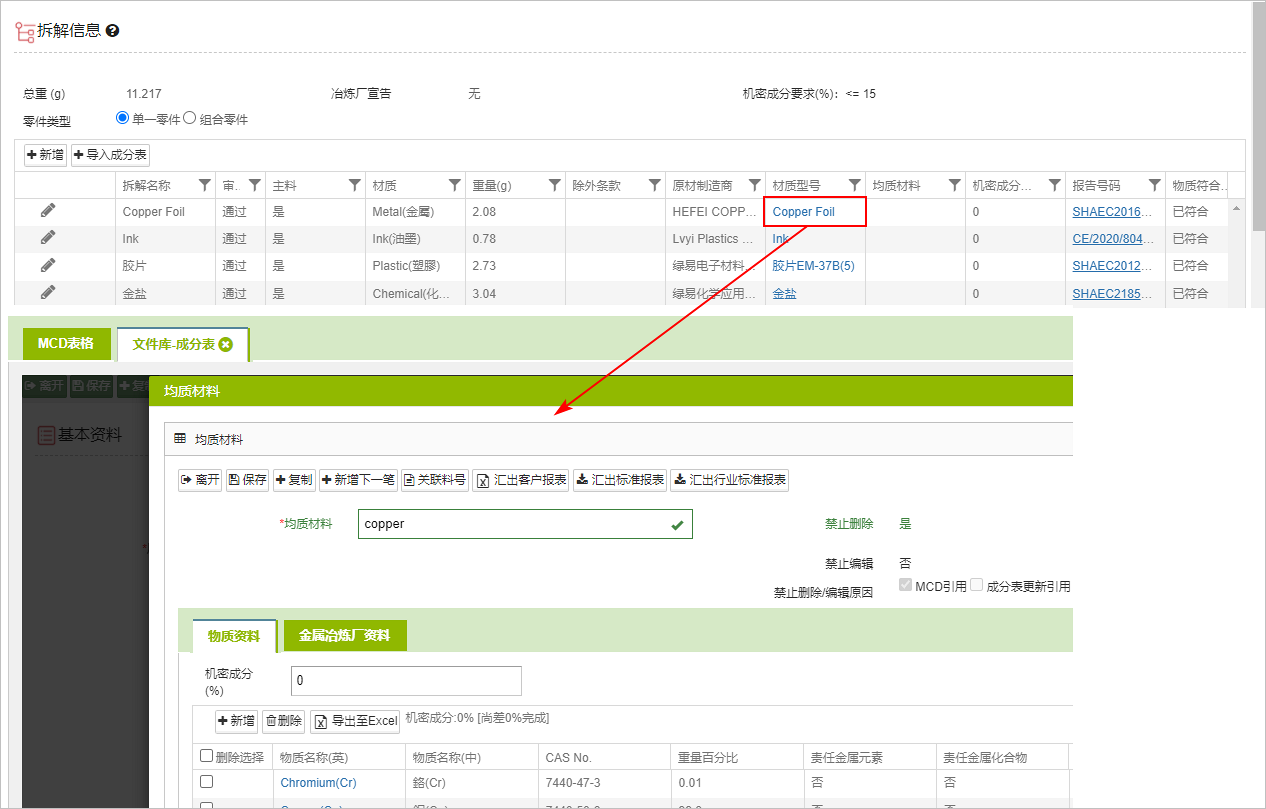Enable the 成分表更新引用 checkbox
This screenshot has height=809, width=1266.
tap(977, 586)
